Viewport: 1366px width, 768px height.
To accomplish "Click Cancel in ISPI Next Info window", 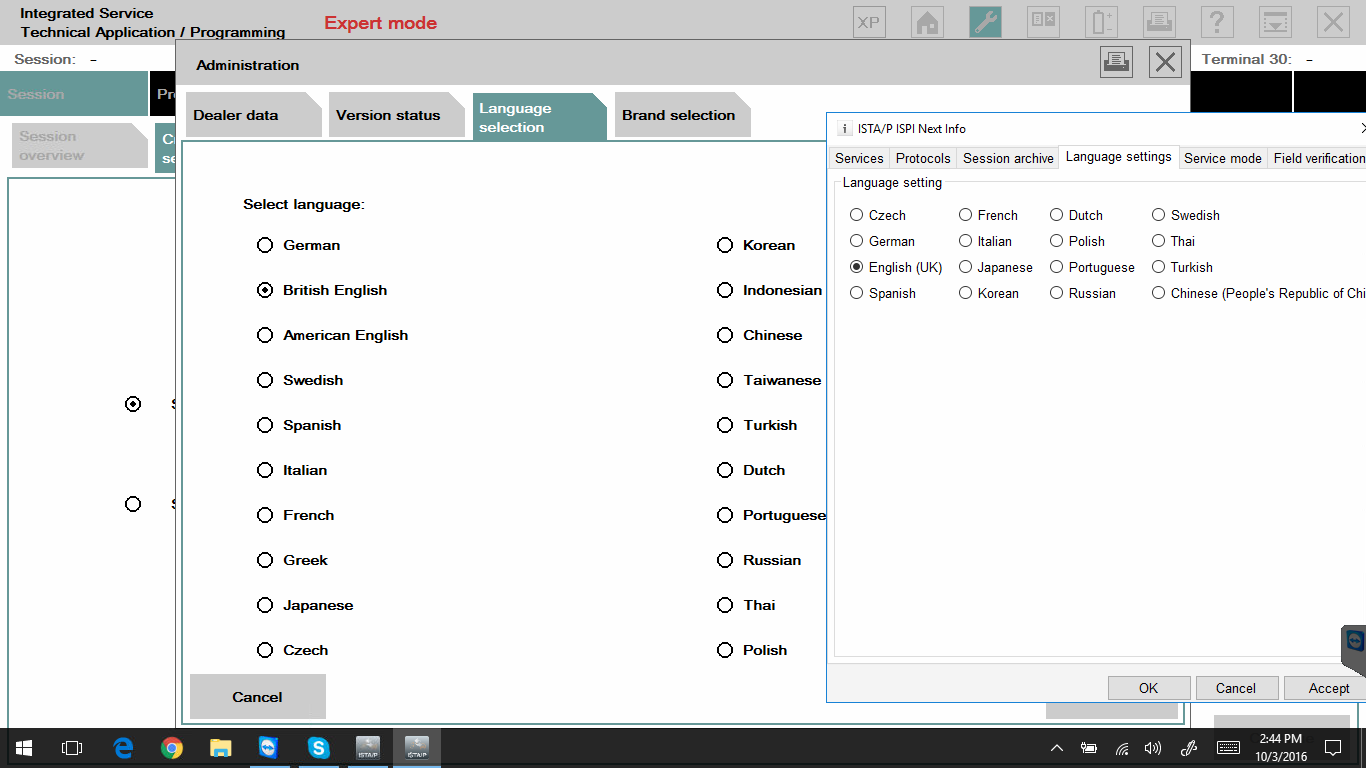I will click(x=1236, y=688).
